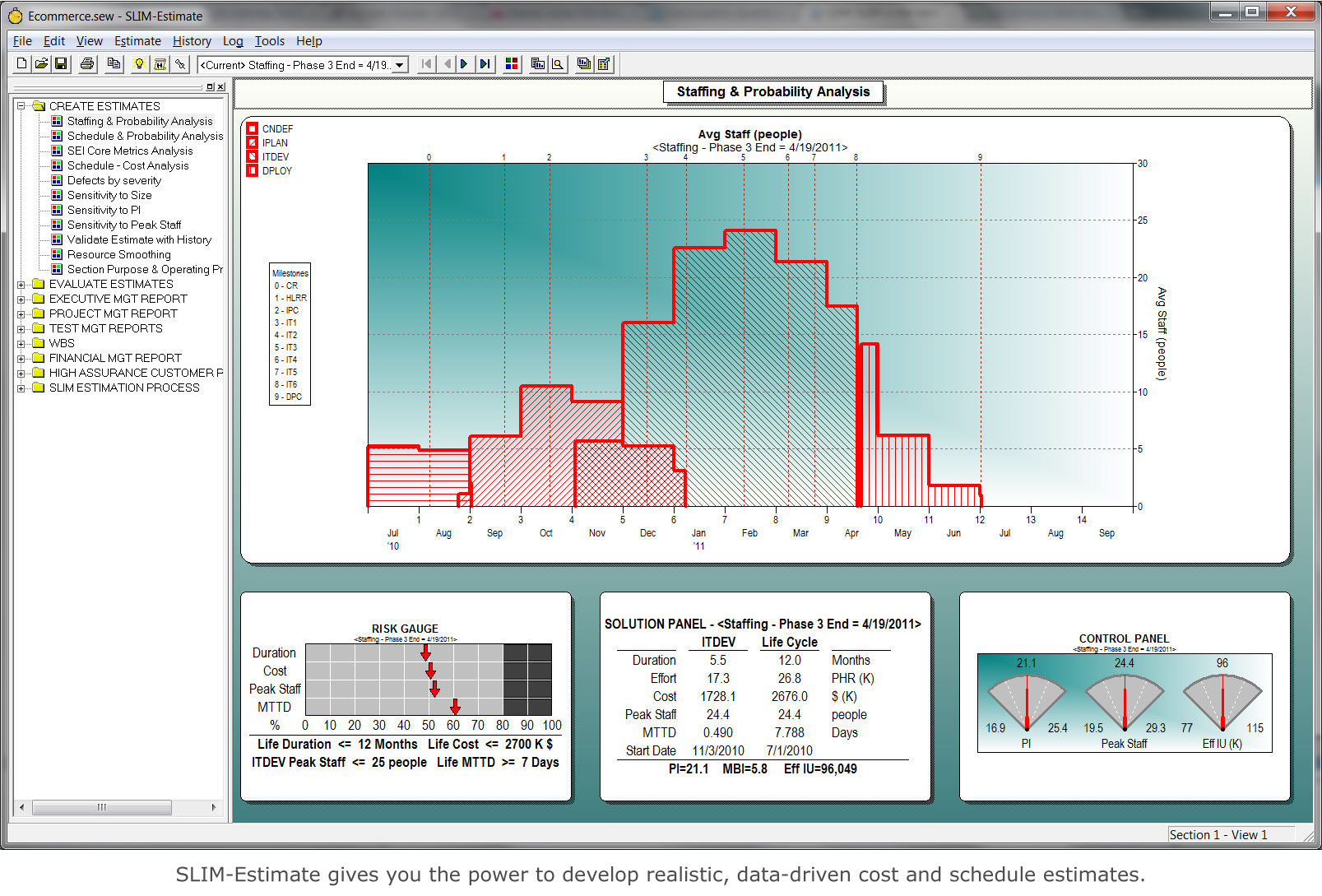Open the History menu
The image size is (1322, 896).
(191, 40)
